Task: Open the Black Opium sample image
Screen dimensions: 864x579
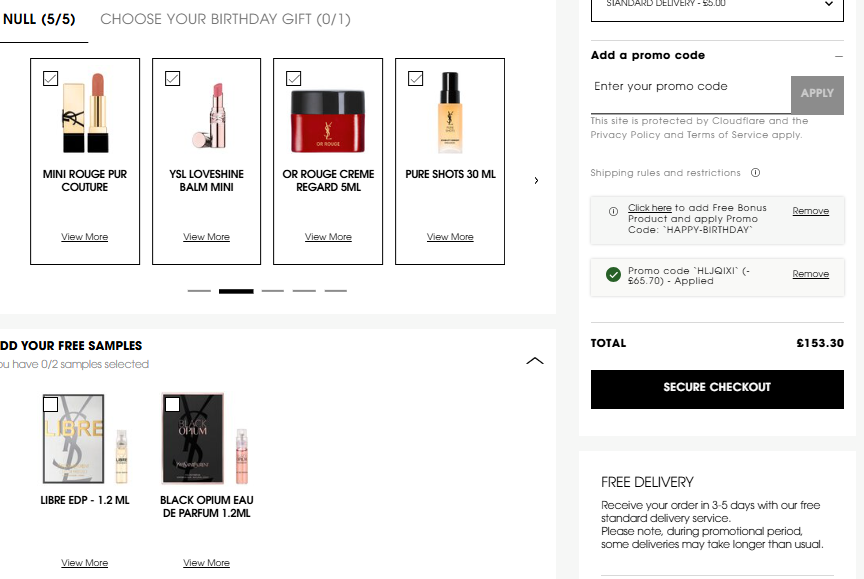Action: 206,439
